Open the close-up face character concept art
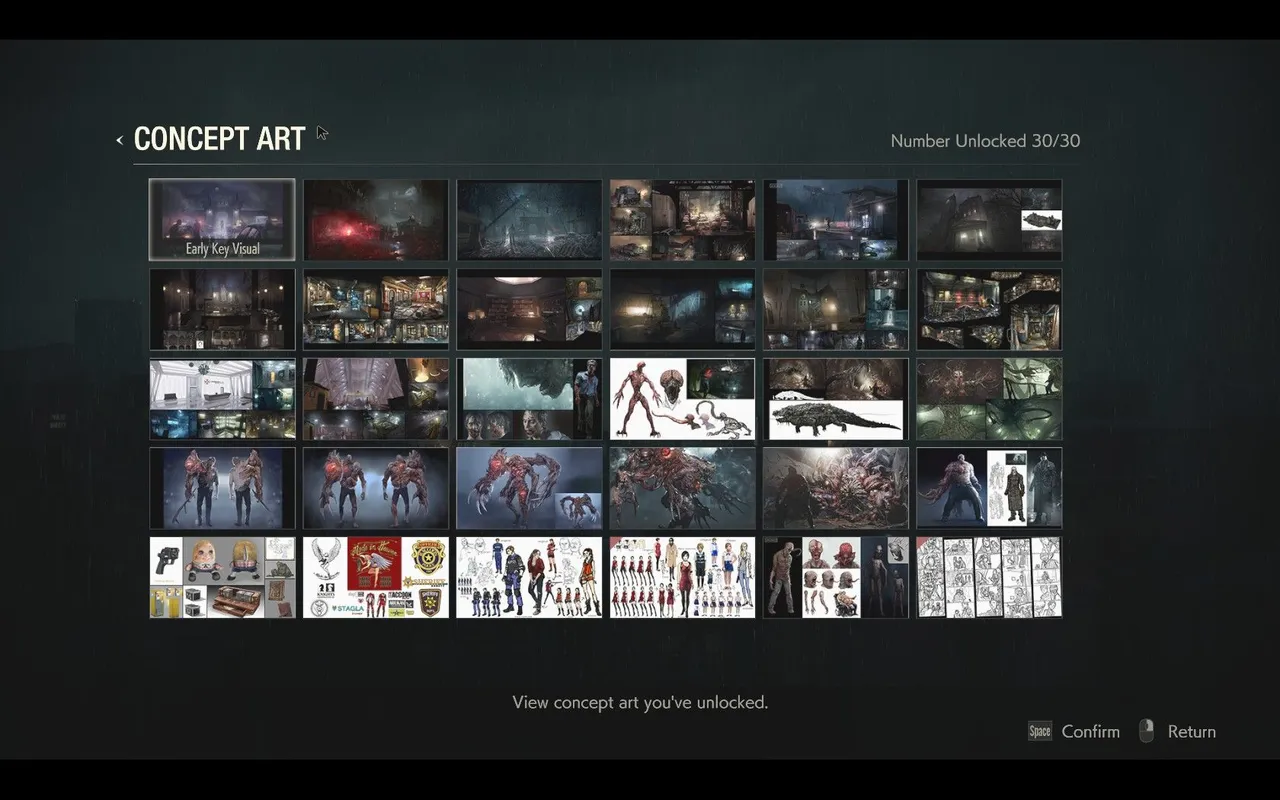This screenshot has height=800, width=1280. pos(529,399)
